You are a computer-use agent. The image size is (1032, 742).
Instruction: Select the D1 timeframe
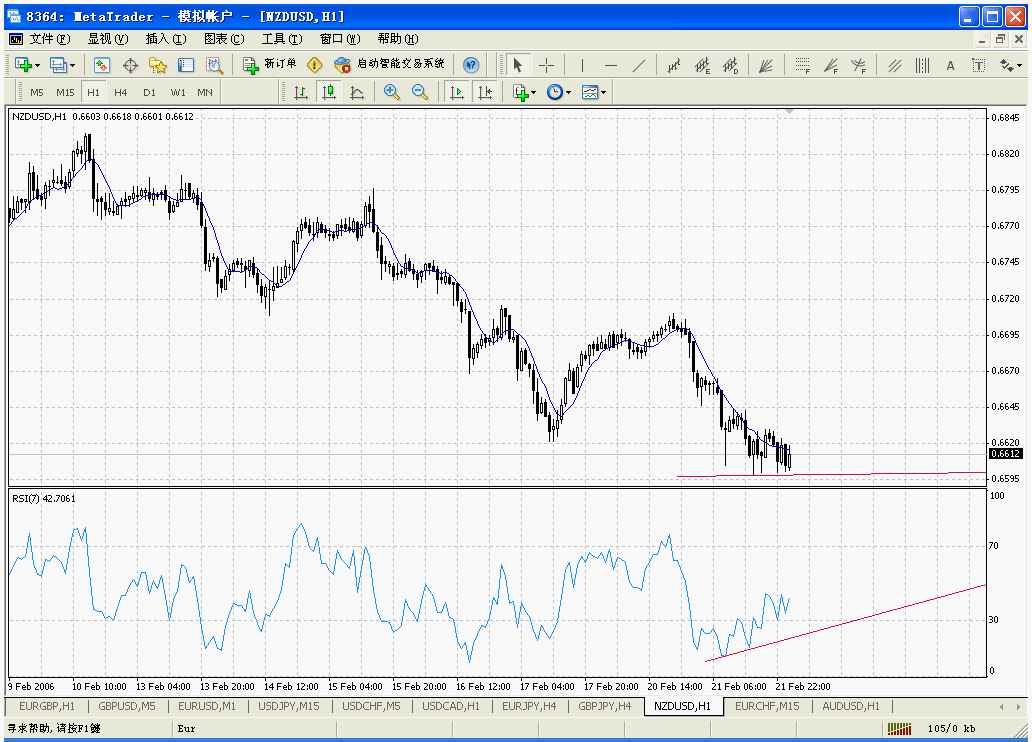pyautogui.click(x=149, y=92)
